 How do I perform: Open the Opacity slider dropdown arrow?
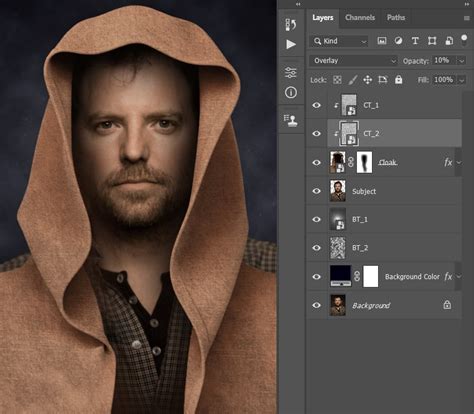462,61
